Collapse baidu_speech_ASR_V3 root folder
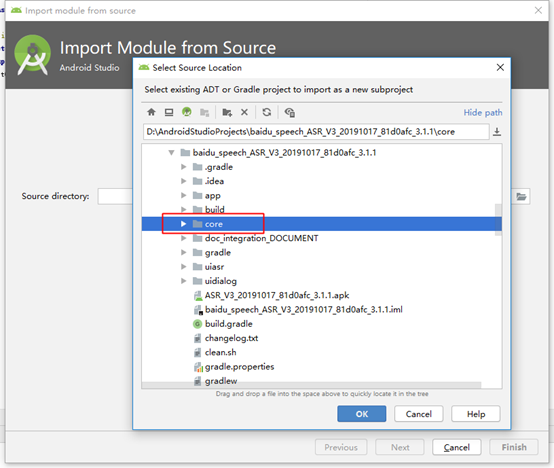 [x=171, y=153]
